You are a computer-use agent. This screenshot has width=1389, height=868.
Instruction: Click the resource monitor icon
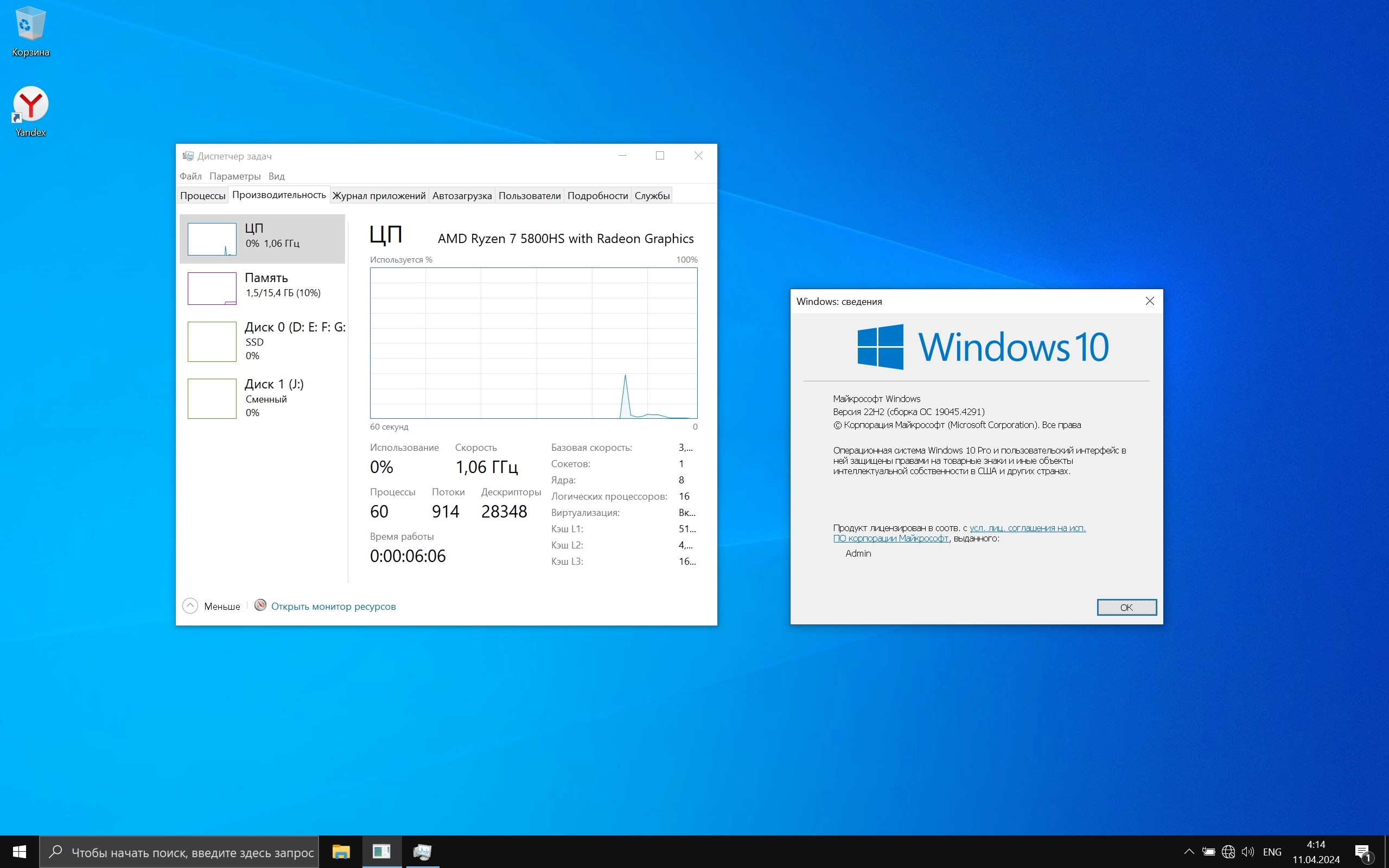pyautogui.click(x=260, y=605)
